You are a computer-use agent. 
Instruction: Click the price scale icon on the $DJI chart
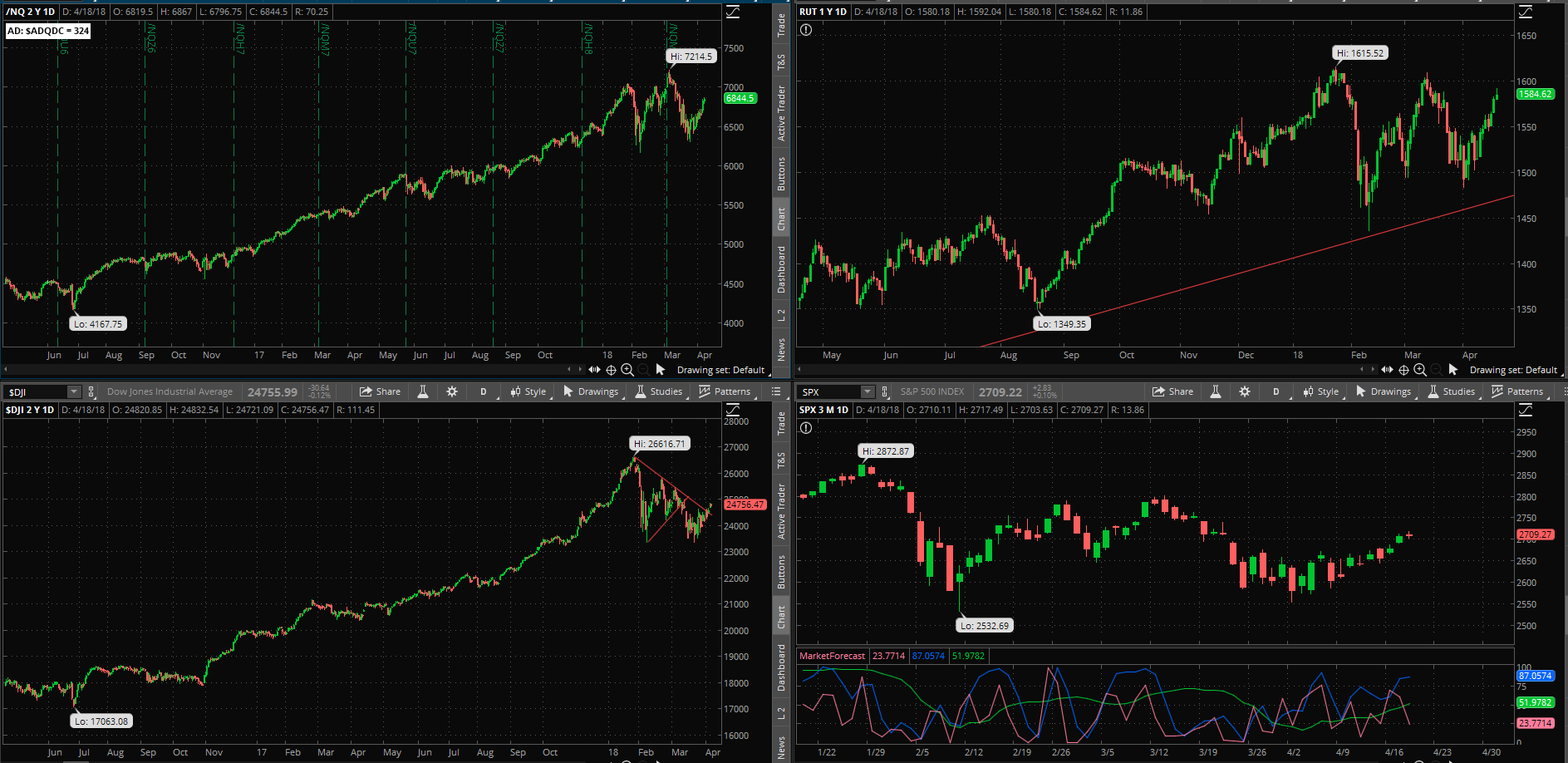tap(733, 410)
